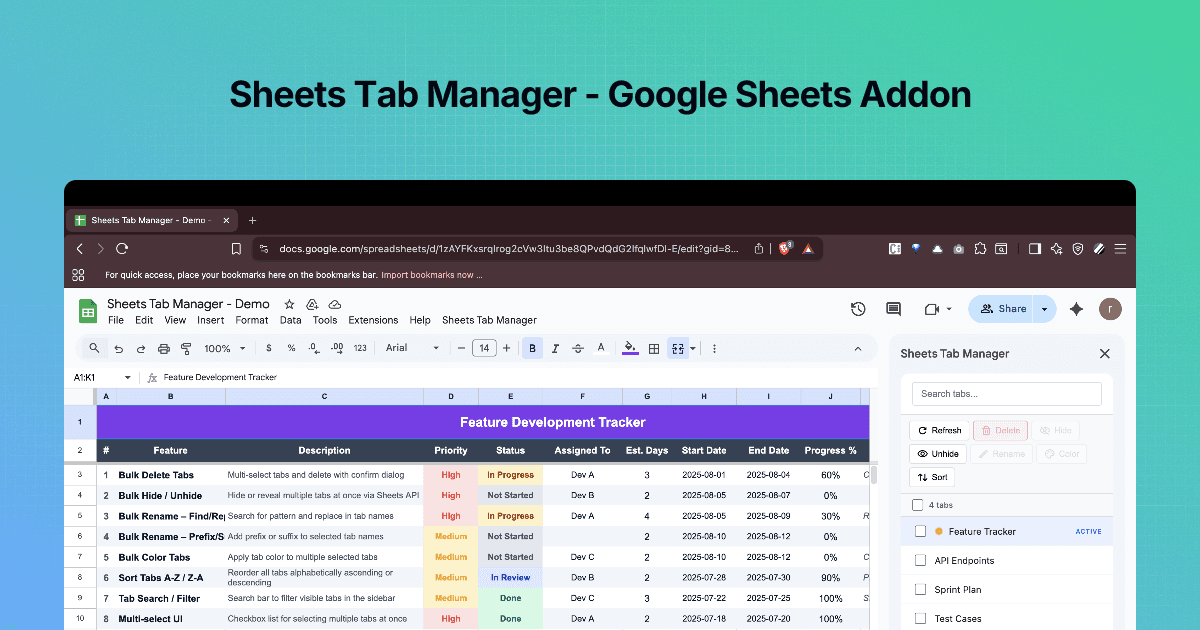The height and width of the screenshot is (630, 1200).
Task: Open version history clock icon
Action: 858,309
